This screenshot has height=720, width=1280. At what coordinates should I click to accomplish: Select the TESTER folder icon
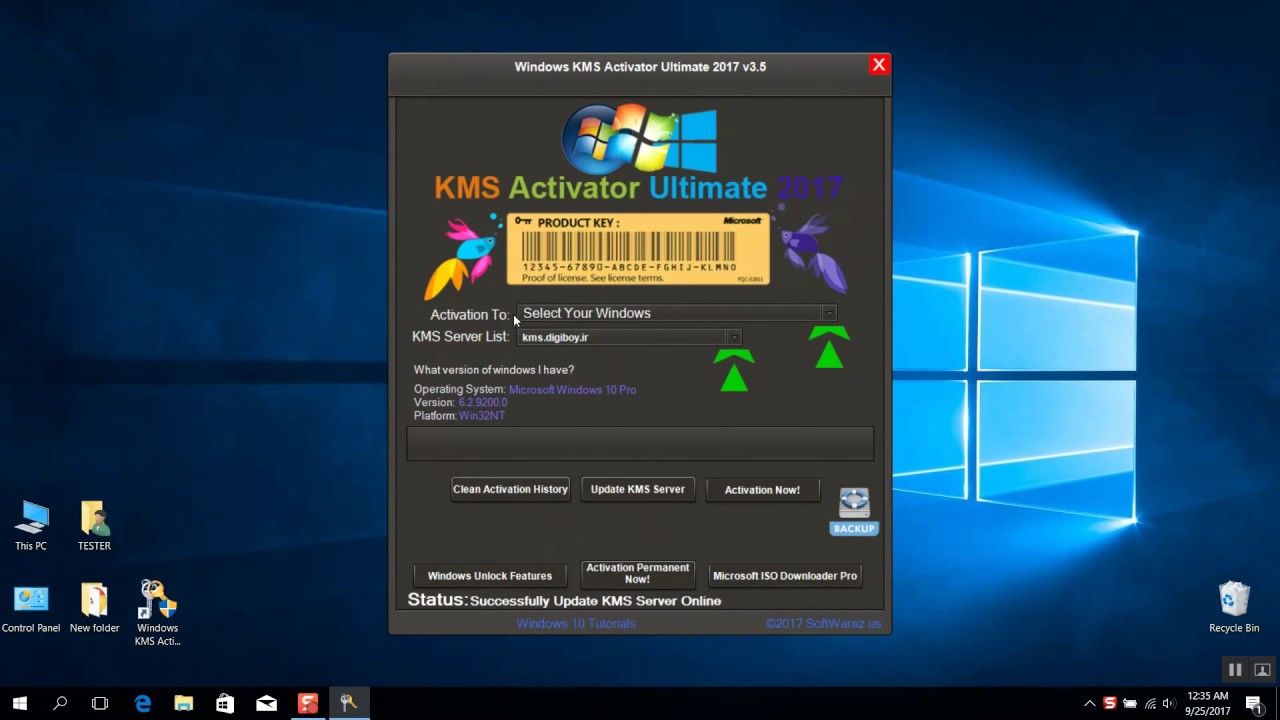click(94, 526)
